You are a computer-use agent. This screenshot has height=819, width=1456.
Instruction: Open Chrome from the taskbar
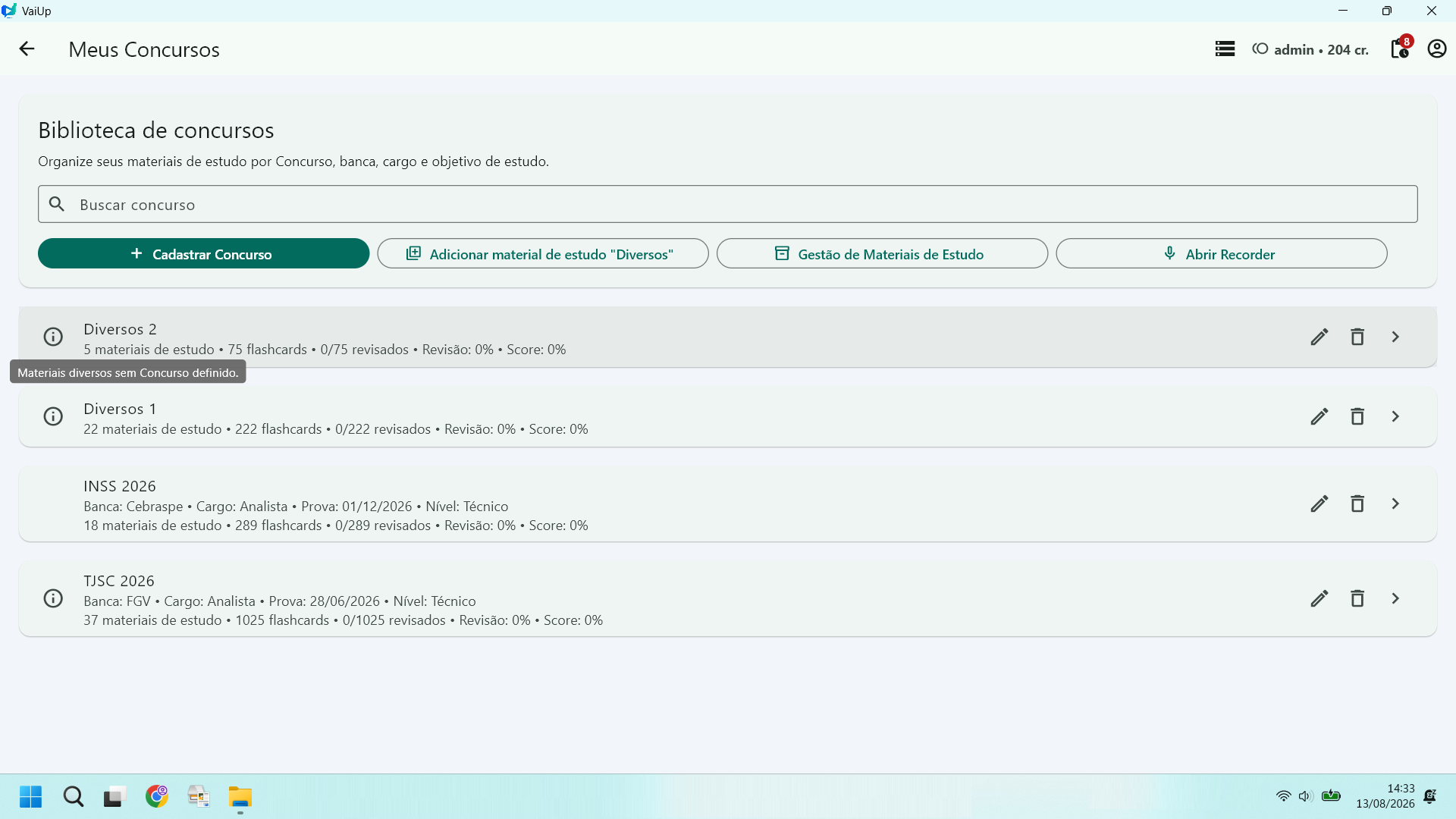[x=157, y=796]
